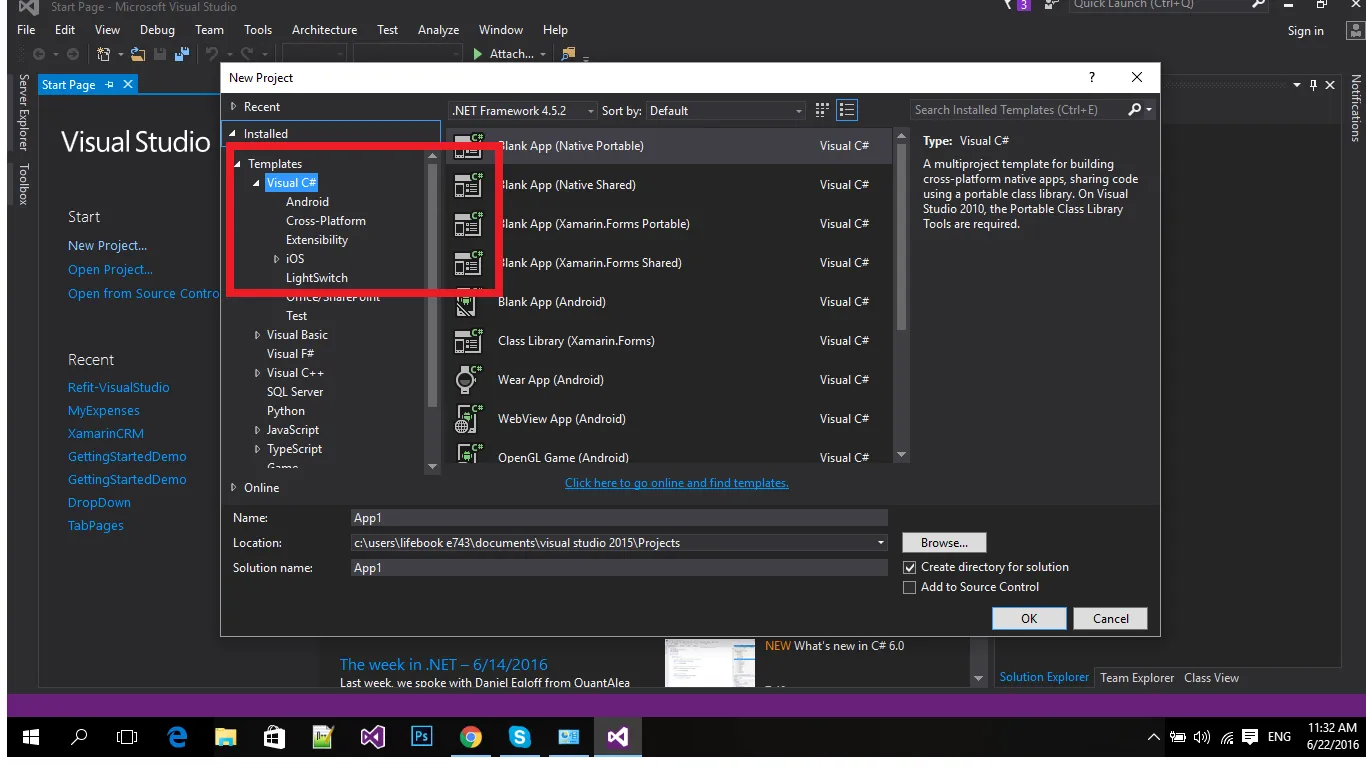
Task: Click the go online and find templates link
Action: [x=677, y=483]
